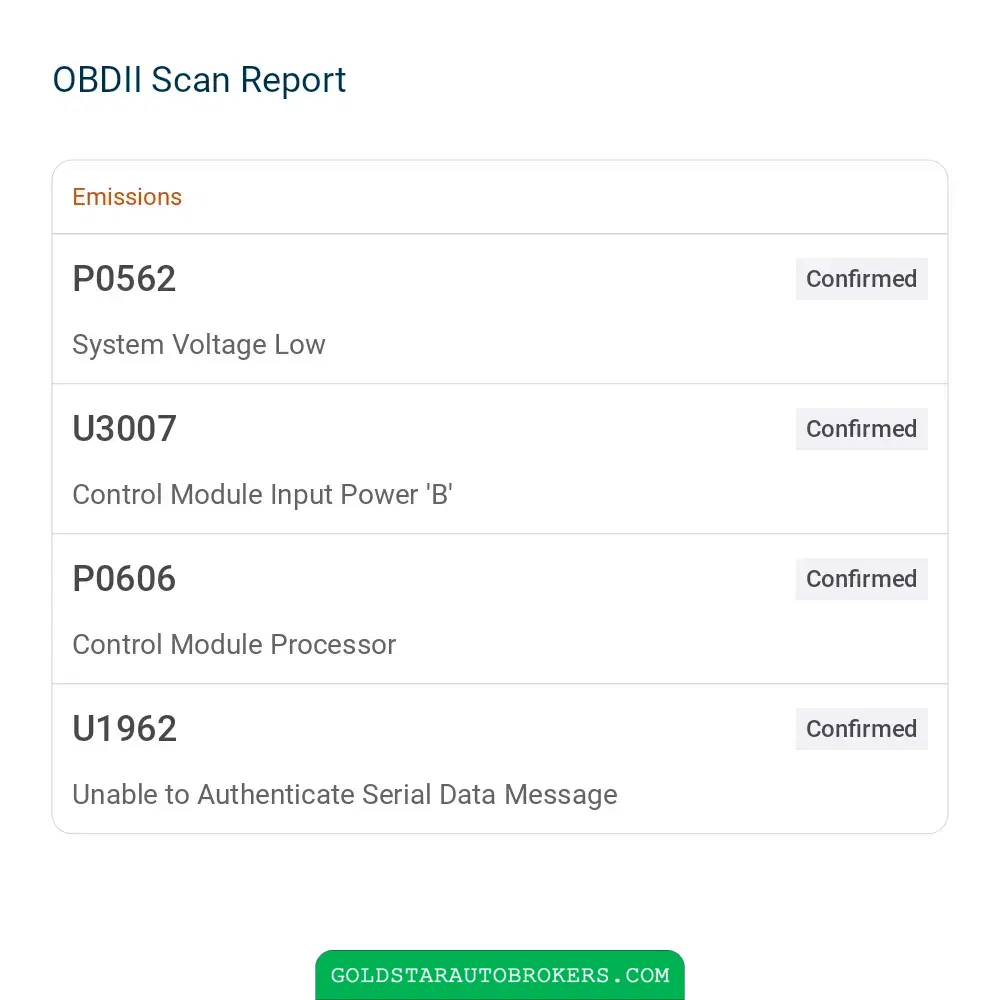Image resolution: width=1000 pixels, height=1000 pixels.
Task: Click the Confirmed badge for P0606
Action: click(861, 578)
